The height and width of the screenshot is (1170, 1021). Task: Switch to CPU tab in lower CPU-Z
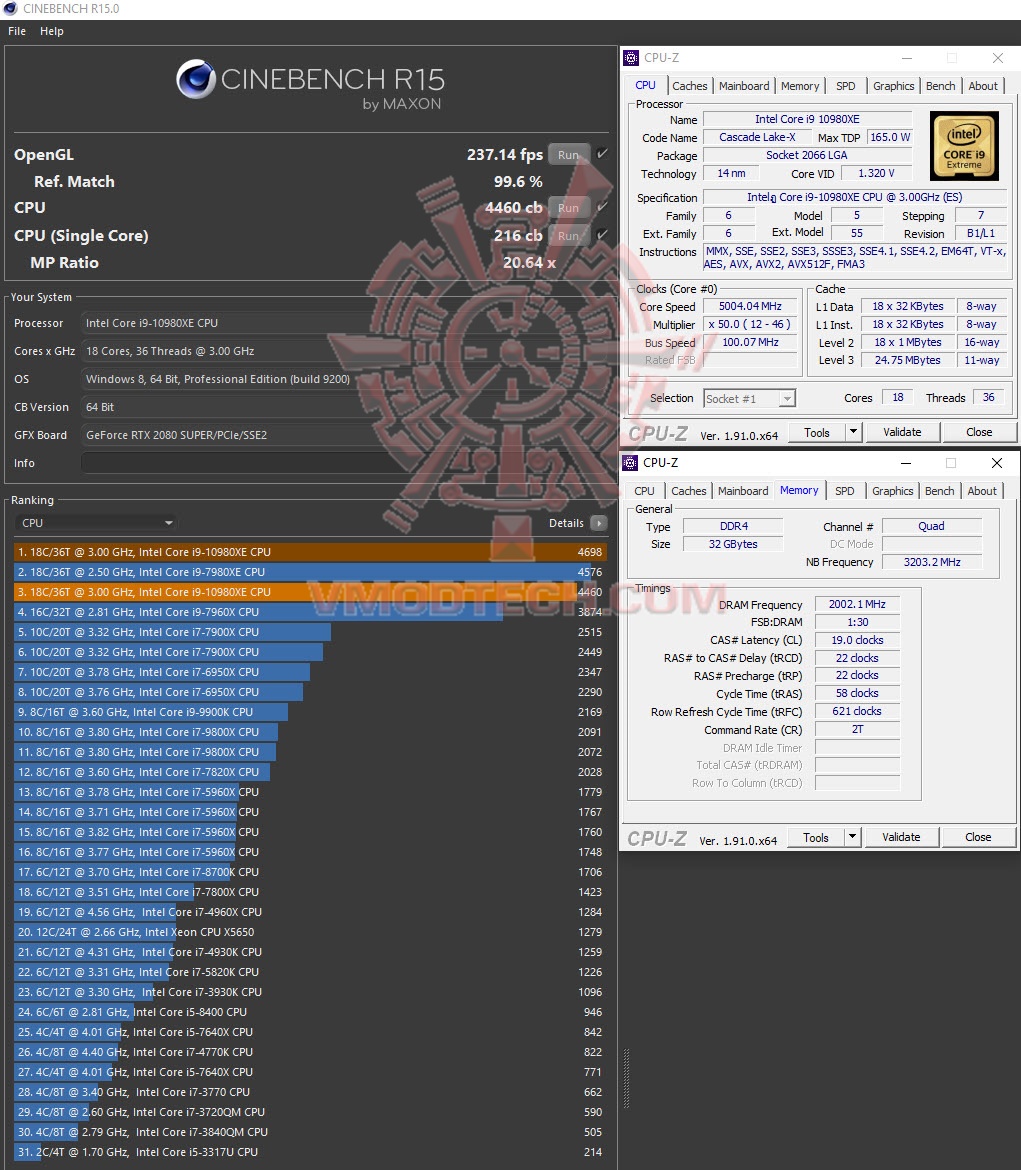pyautogui.click(x=644, y=491)
